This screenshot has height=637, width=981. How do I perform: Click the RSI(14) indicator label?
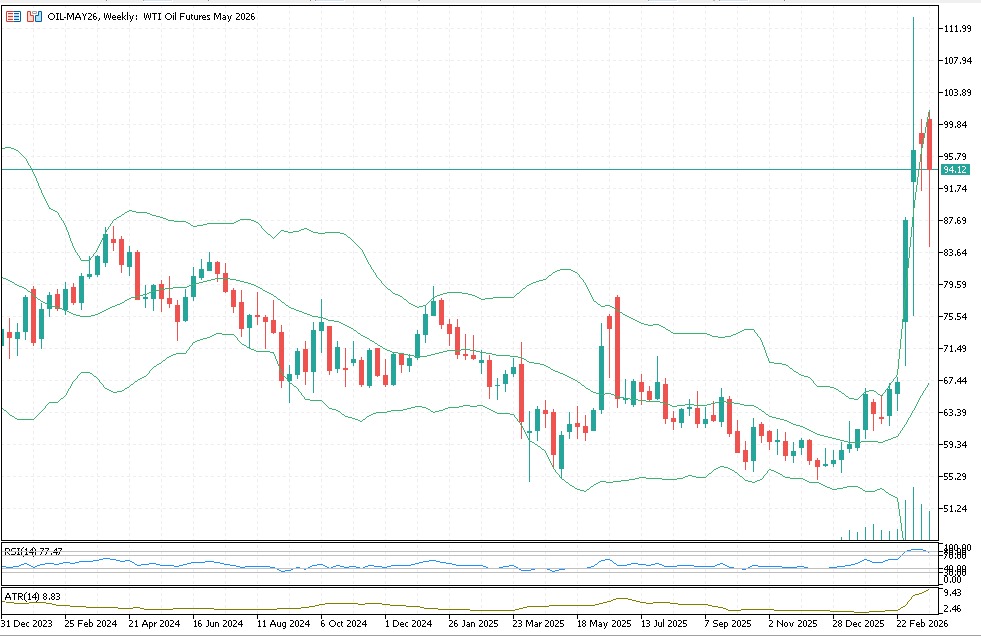tap(33, 551)
